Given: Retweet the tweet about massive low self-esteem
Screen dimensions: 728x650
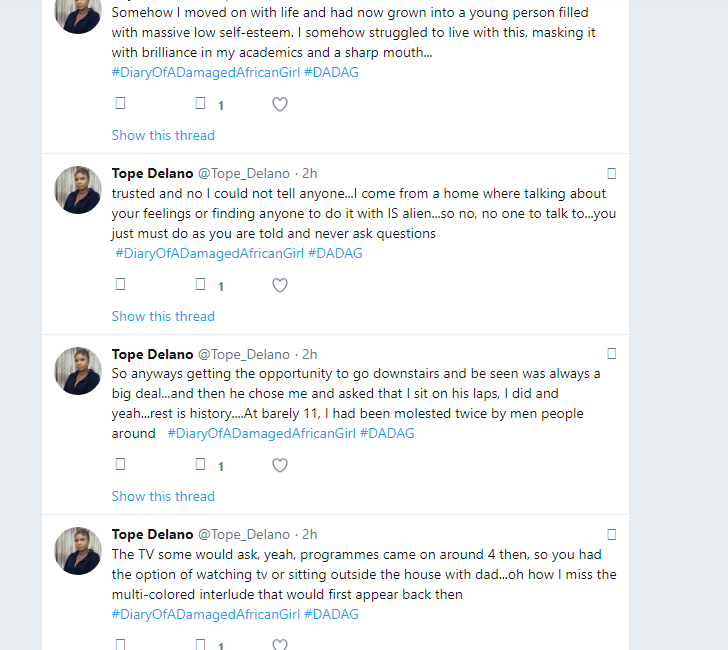Looking at the screenshot, I should [201, 104].
